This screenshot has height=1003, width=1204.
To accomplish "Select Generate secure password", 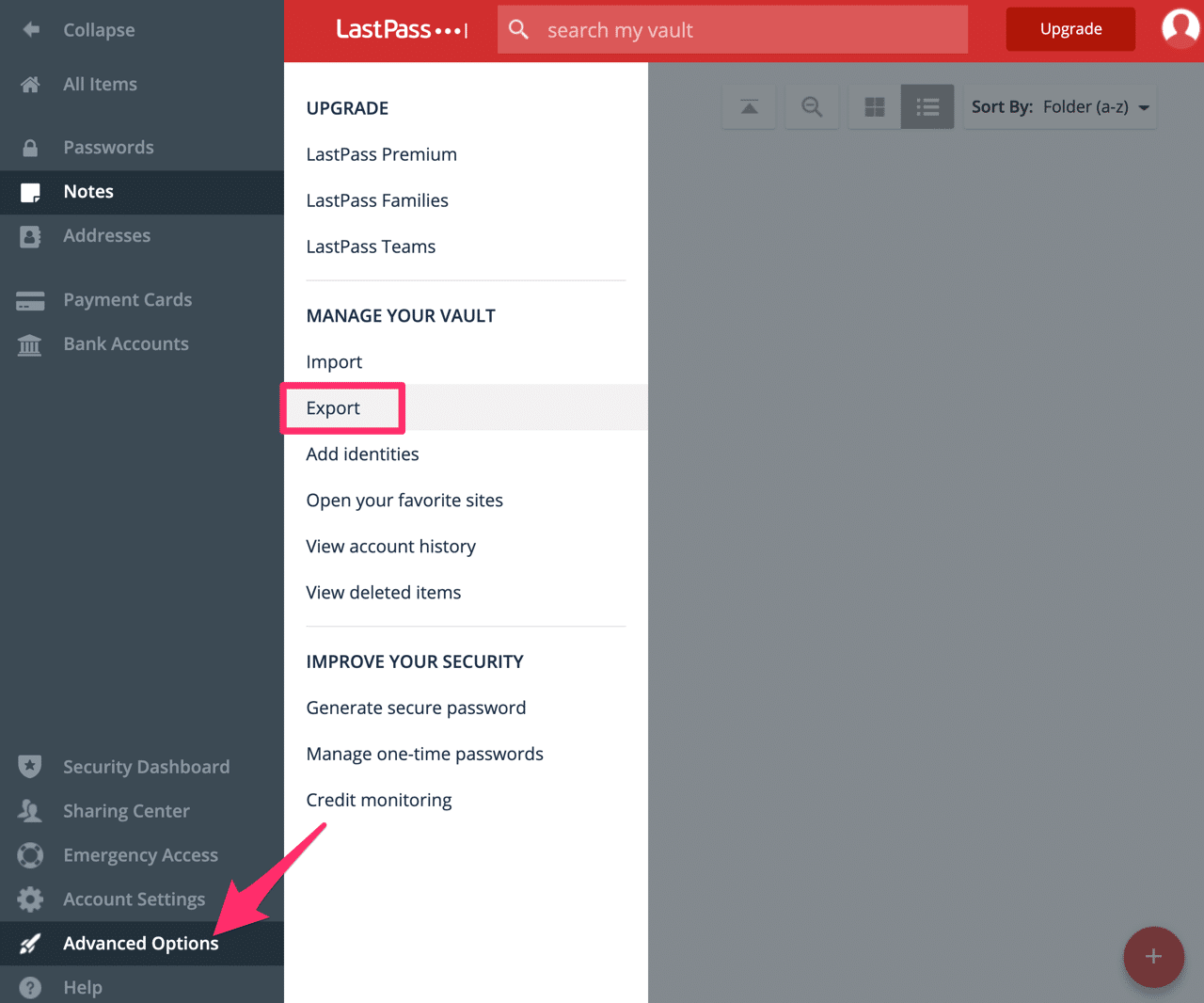I will (x=416, y=708).
